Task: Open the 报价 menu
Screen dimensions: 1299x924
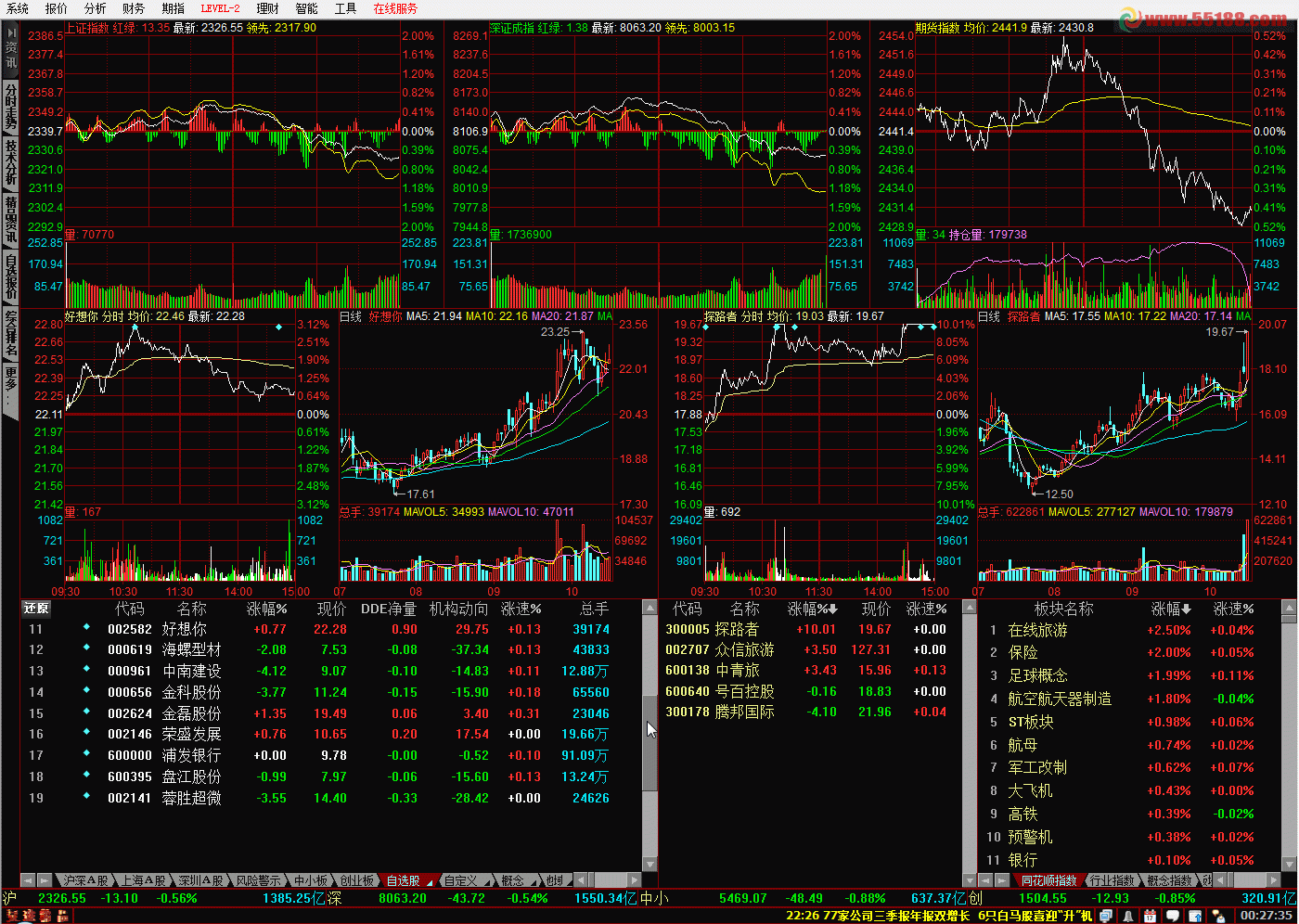Action: (x=57, y=8)
